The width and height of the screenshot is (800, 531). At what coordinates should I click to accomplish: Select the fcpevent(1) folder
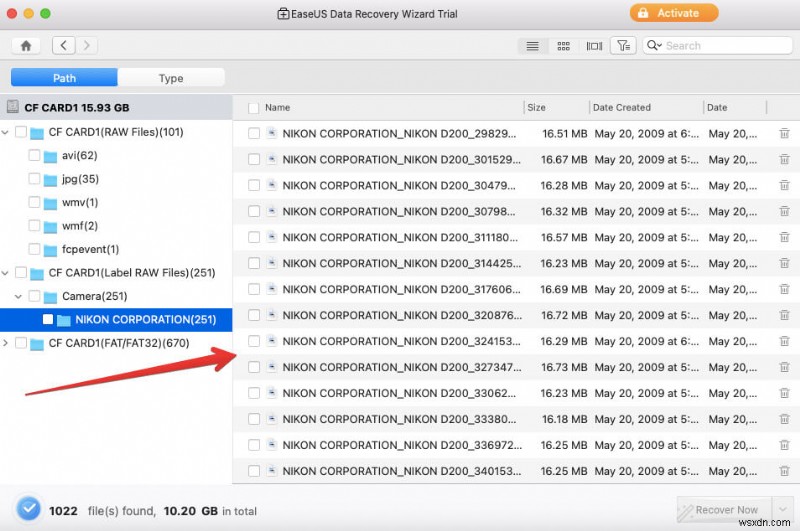point(90,249)
